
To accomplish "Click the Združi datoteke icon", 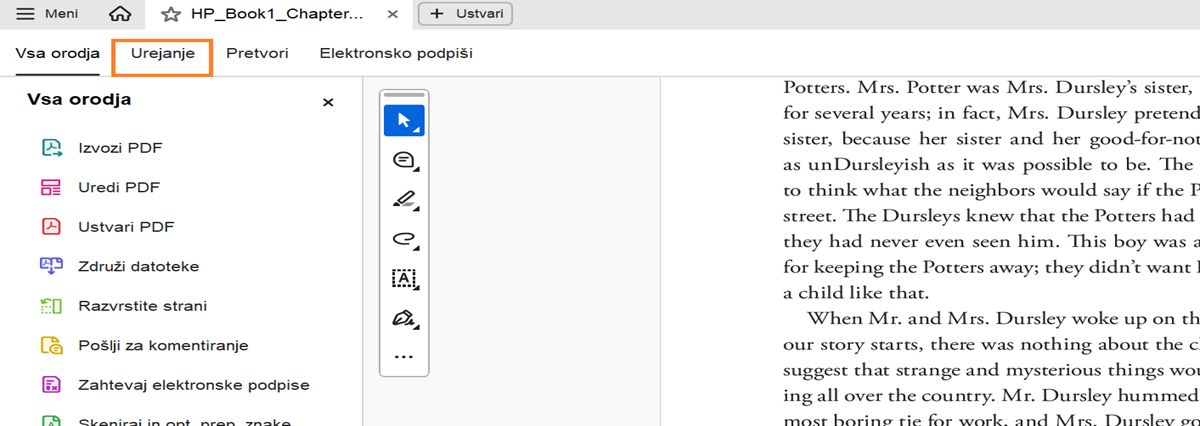I will 52,266.
